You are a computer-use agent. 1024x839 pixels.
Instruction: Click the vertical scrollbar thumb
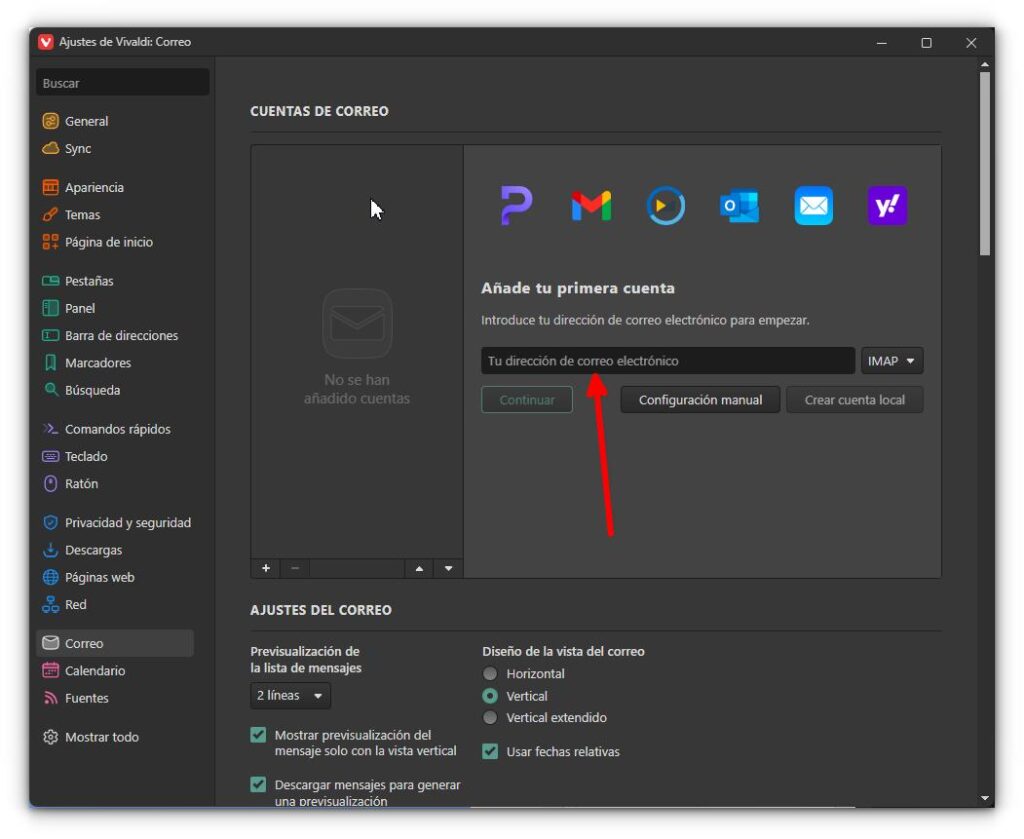(x=985, y=163)
